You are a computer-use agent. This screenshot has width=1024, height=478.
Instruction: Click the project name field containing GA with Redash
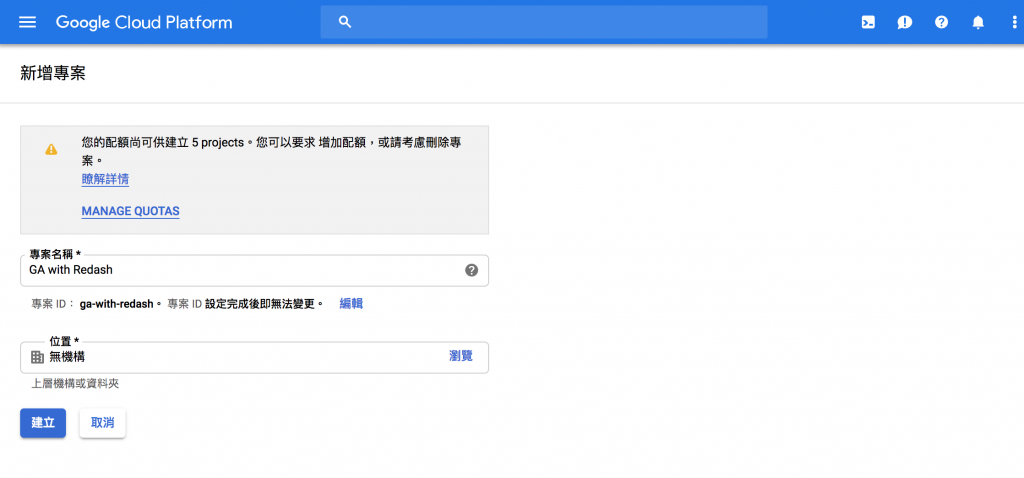tap(255, 270)
